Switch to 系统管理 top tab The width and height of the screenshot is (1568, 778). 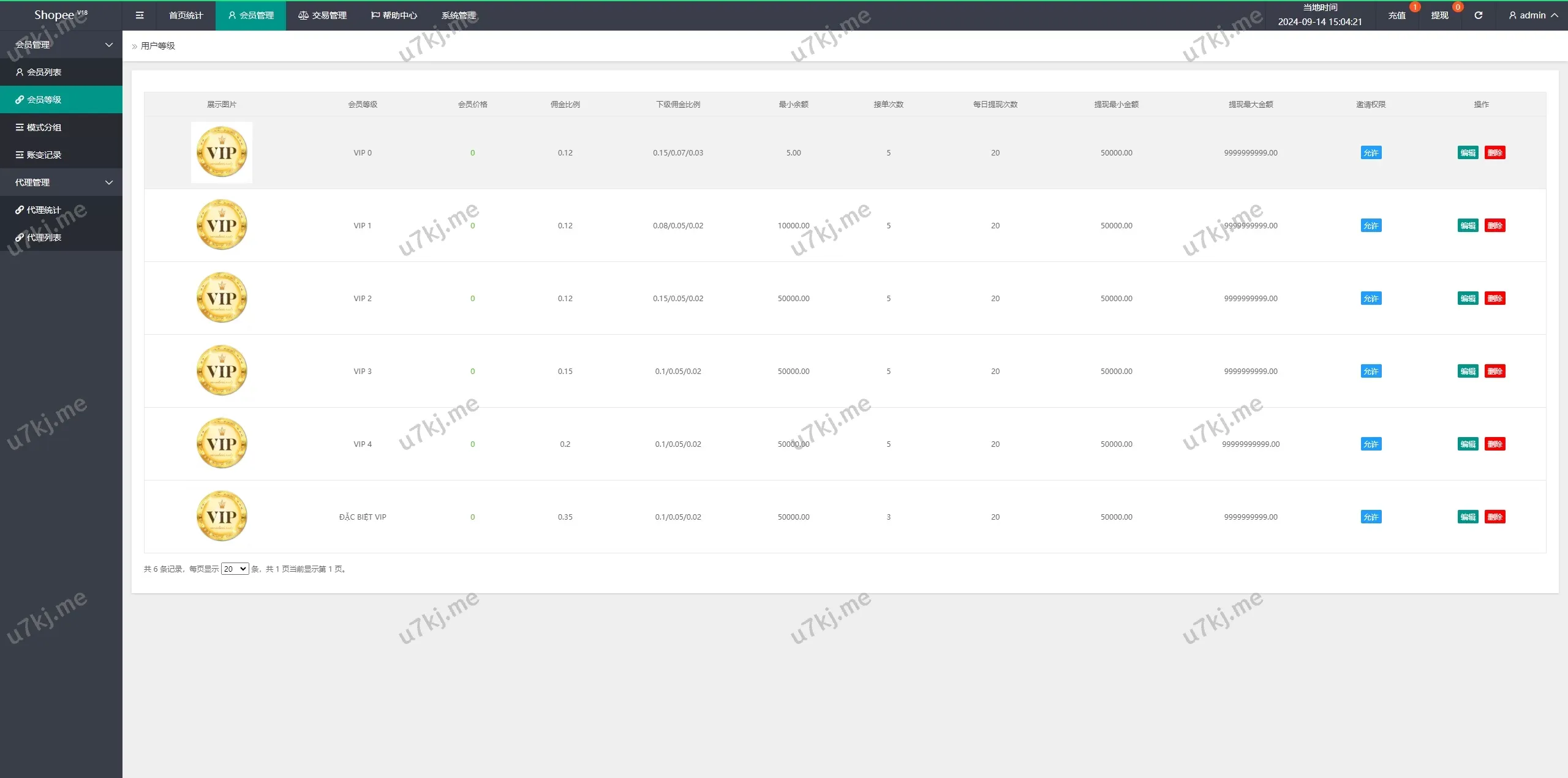[459, 15]
